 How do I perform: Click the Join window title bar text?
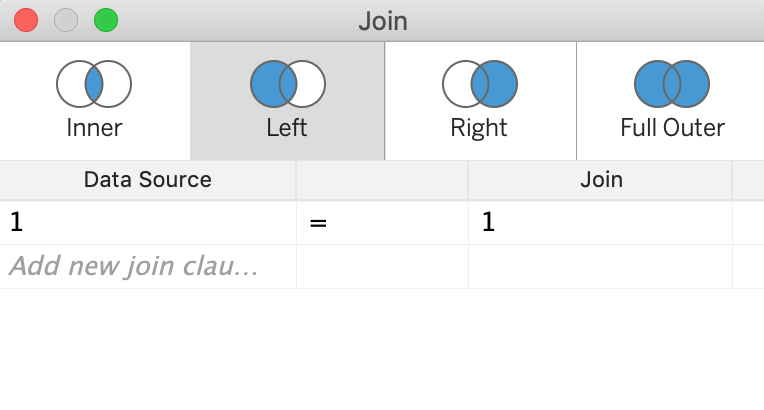pyautogui.click(x=383, y=20)
